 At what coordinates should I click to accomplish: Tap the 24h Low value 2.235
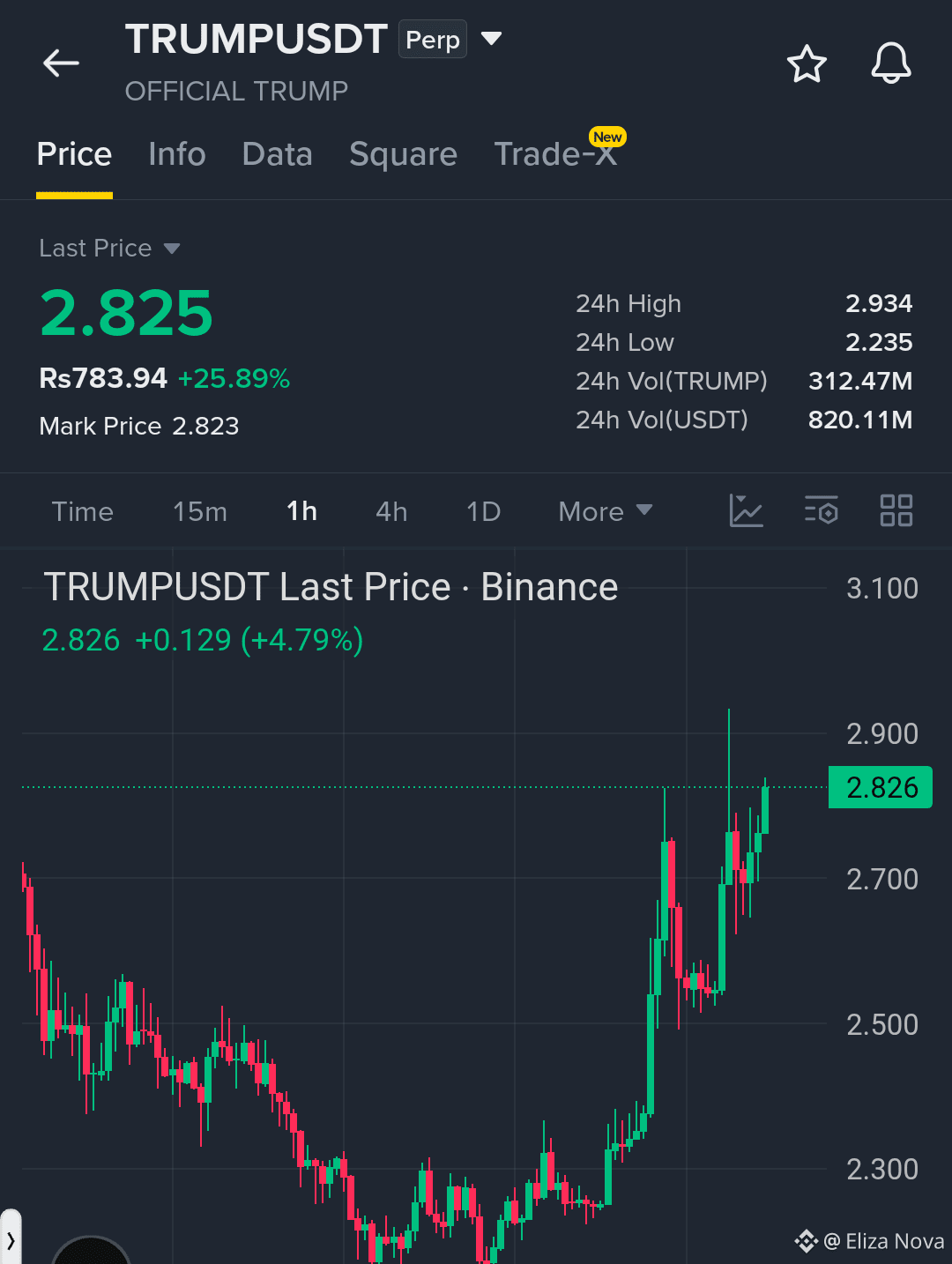(x=879, y=342)
